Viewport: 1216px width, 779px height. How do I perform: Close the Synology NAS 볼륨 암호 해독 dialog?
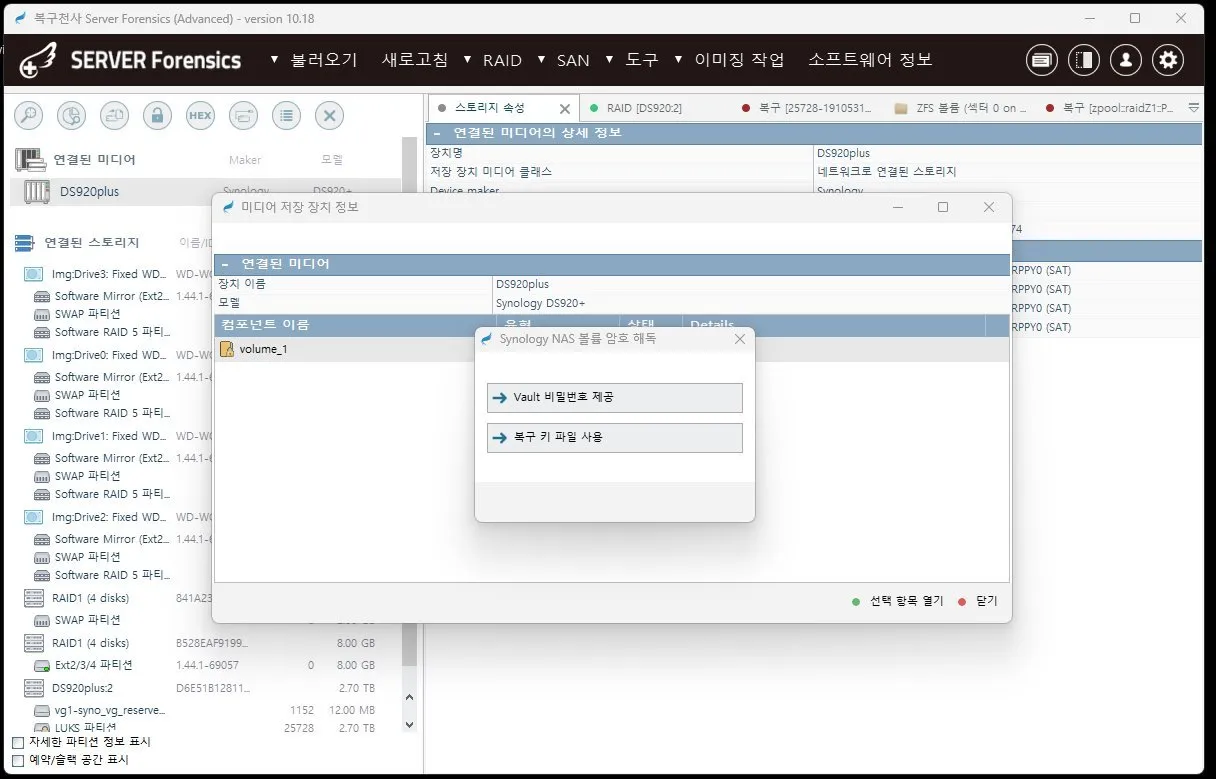click(740, 339)
